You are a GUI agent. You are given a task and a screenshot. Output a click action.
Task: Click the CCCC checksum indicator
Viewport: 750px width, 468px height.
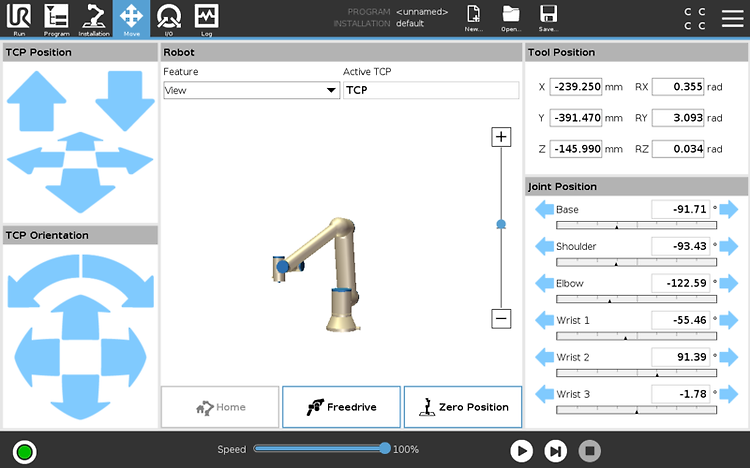coord(695,19)
